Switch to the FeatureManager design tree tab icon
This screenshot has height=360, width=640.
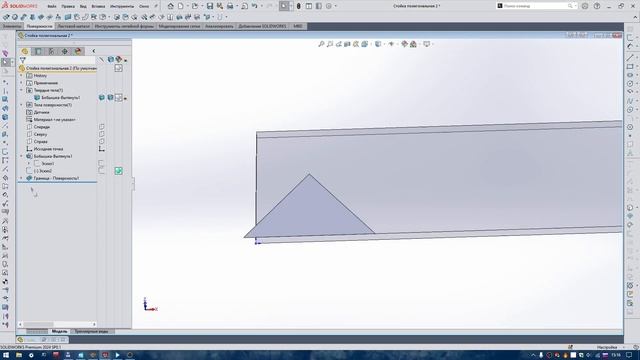click(x=25, y=51)
